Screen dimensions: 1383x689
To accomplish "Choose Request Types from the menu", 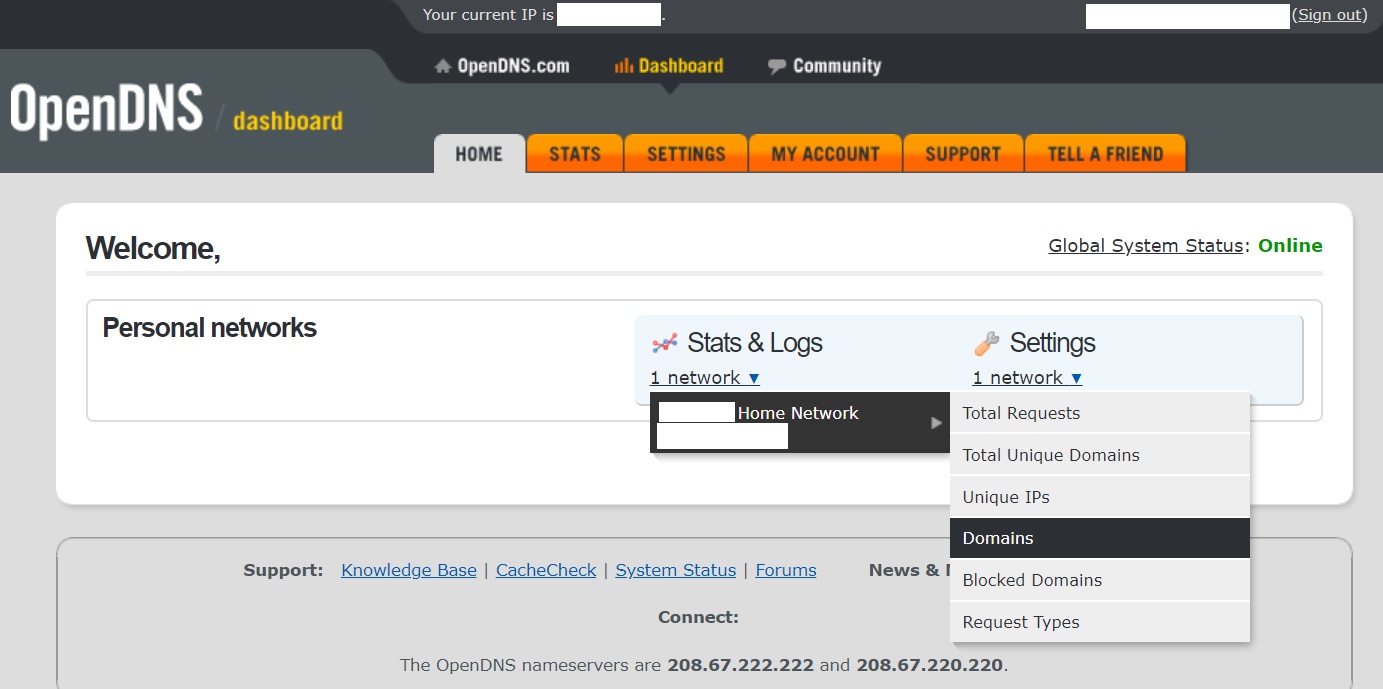I will [x=1100, y=622].
